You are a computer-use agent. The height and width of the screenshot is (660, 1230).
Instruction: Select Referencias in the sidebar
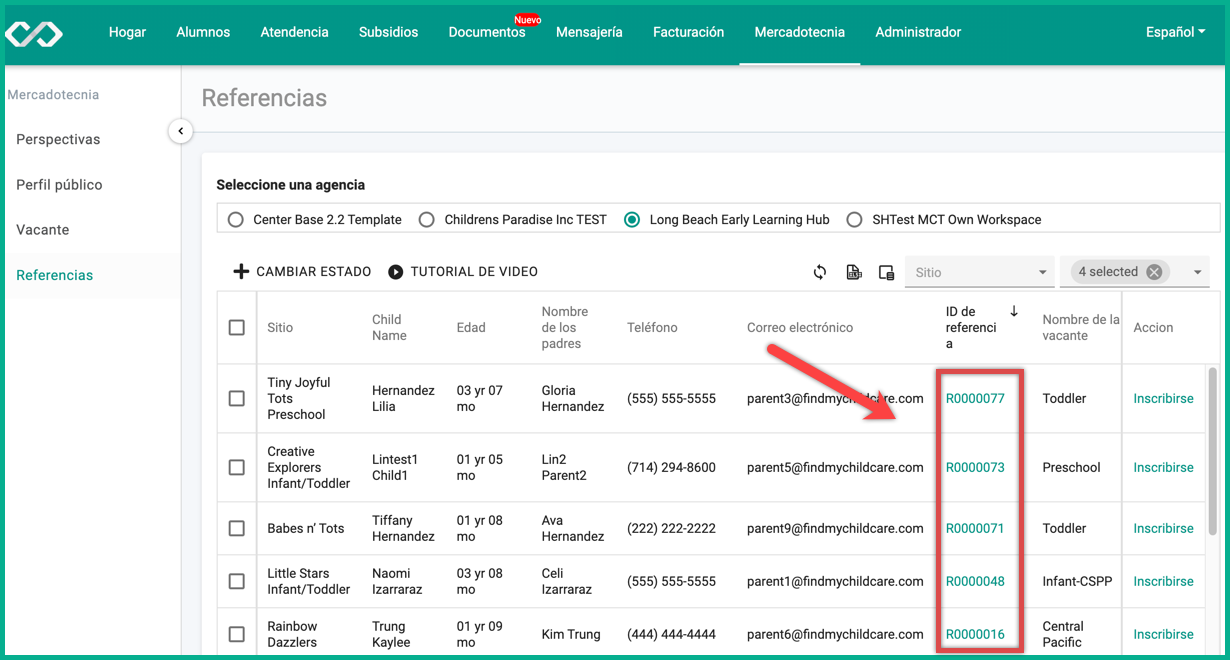tap(55, 275)
